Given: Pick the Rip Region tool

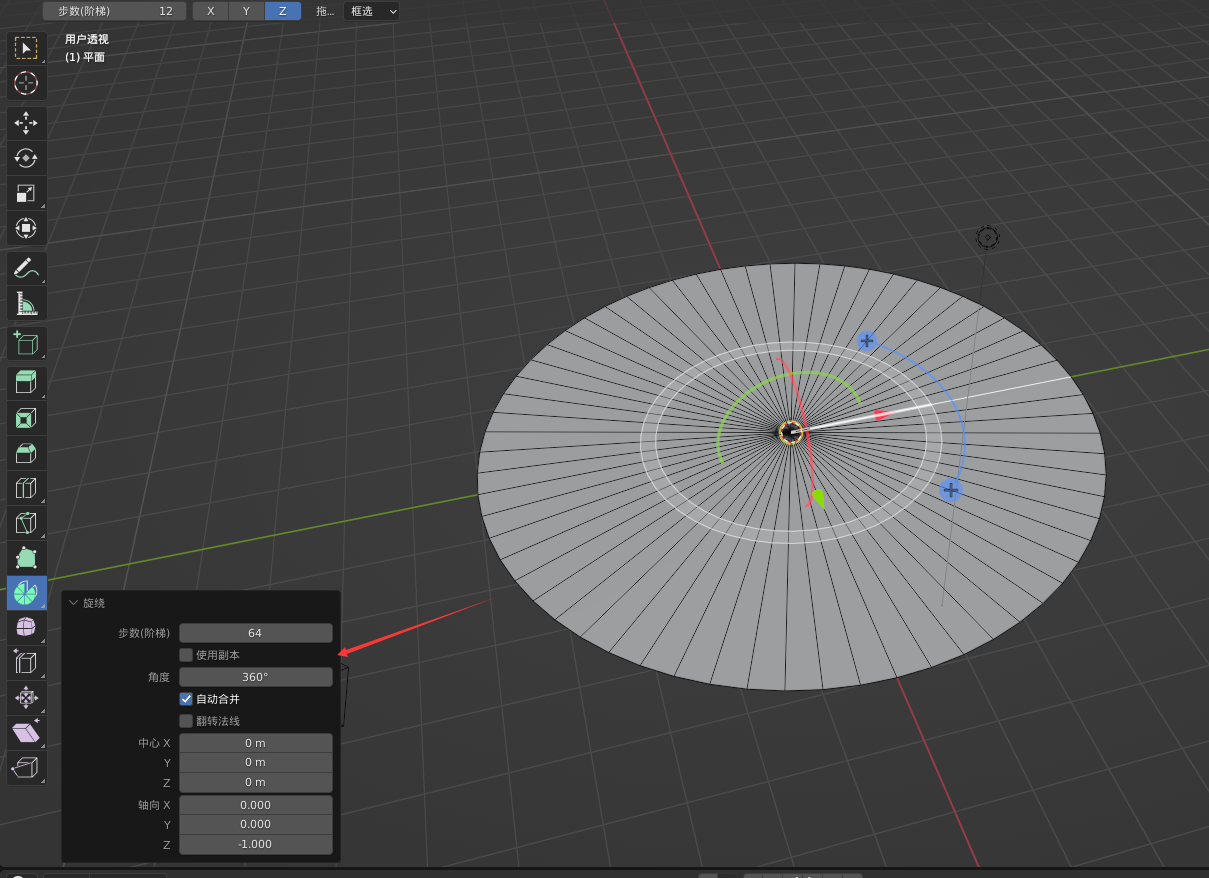Looking at the screenshot, I should coord(26,768).
